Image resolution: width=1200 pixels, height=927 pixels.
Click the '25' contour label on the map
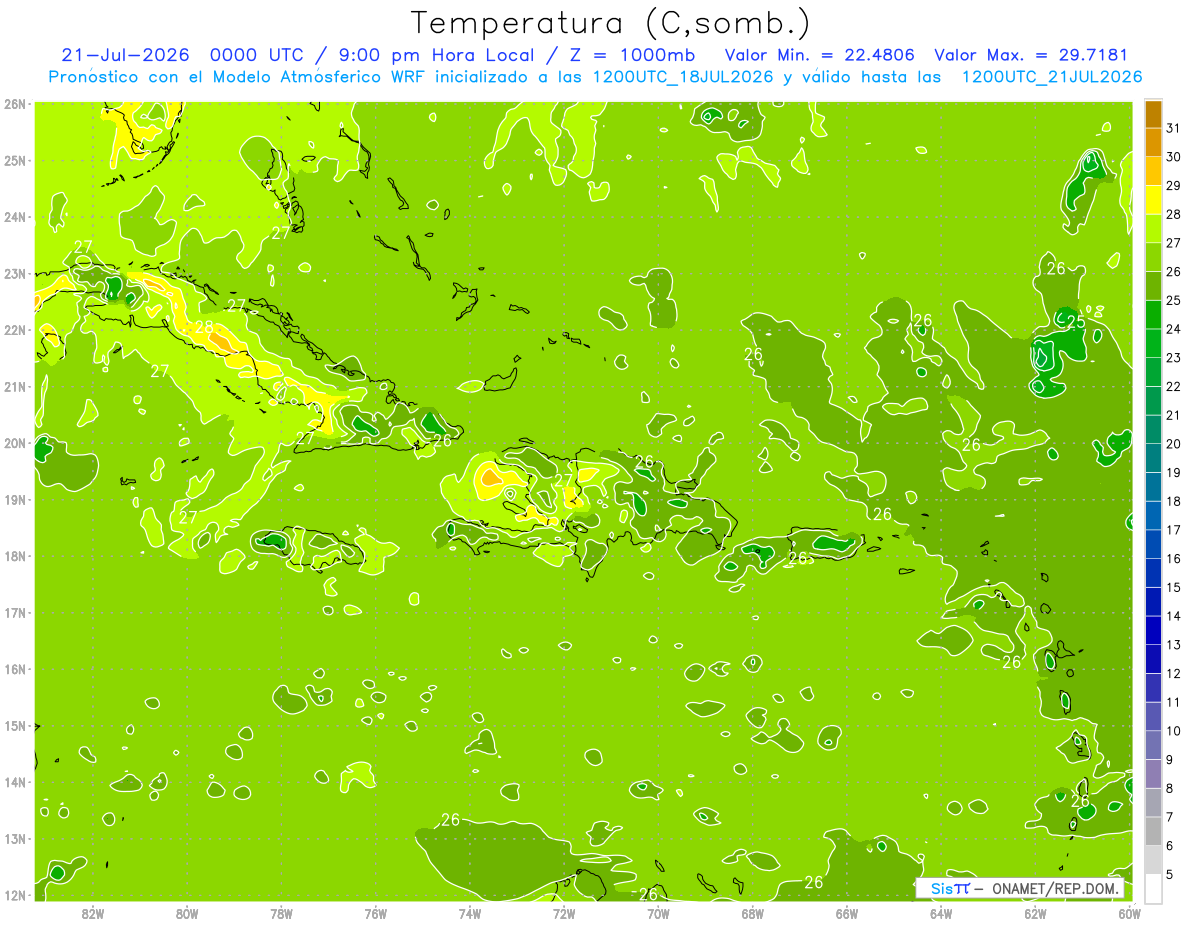[1076, 322]
